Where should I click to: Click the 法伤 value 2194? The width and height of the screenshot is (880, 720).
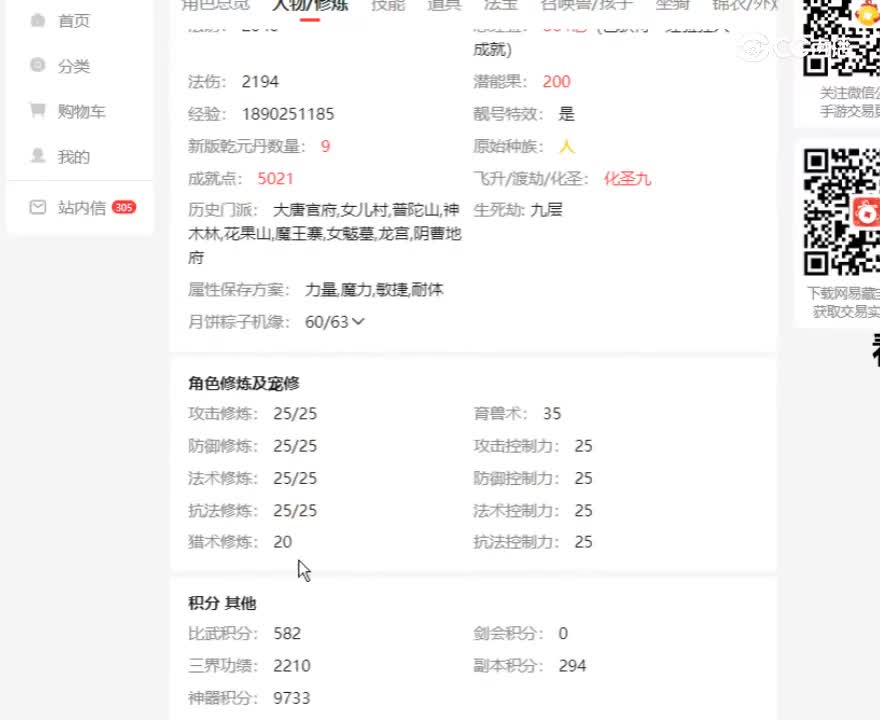click(260, 82)
